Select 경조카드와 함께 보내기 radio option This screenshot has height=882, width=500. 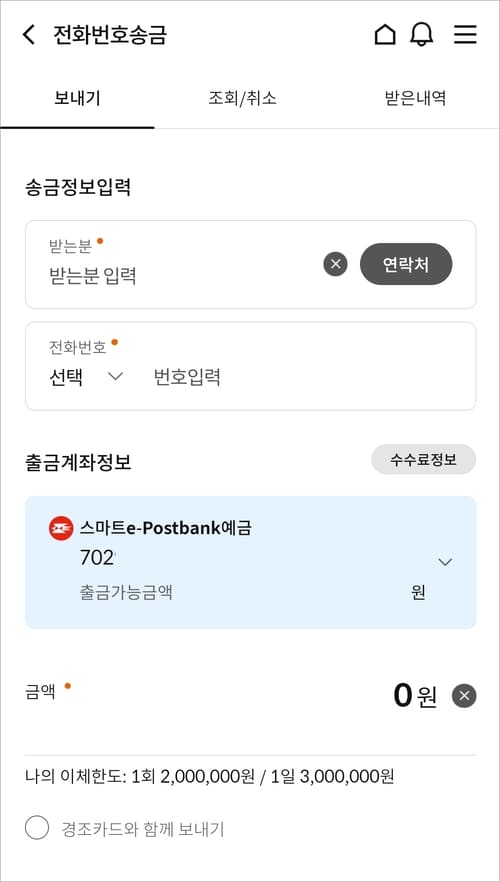click(37, 829)
